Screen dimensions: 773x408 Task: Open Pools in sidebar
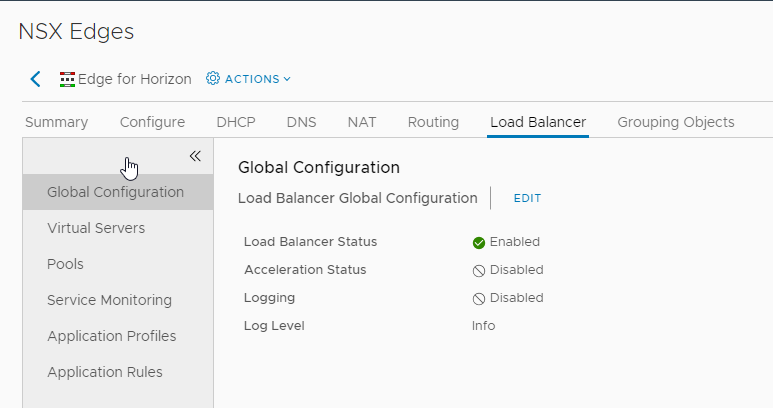pyautogui.click(x=118, y=264)
